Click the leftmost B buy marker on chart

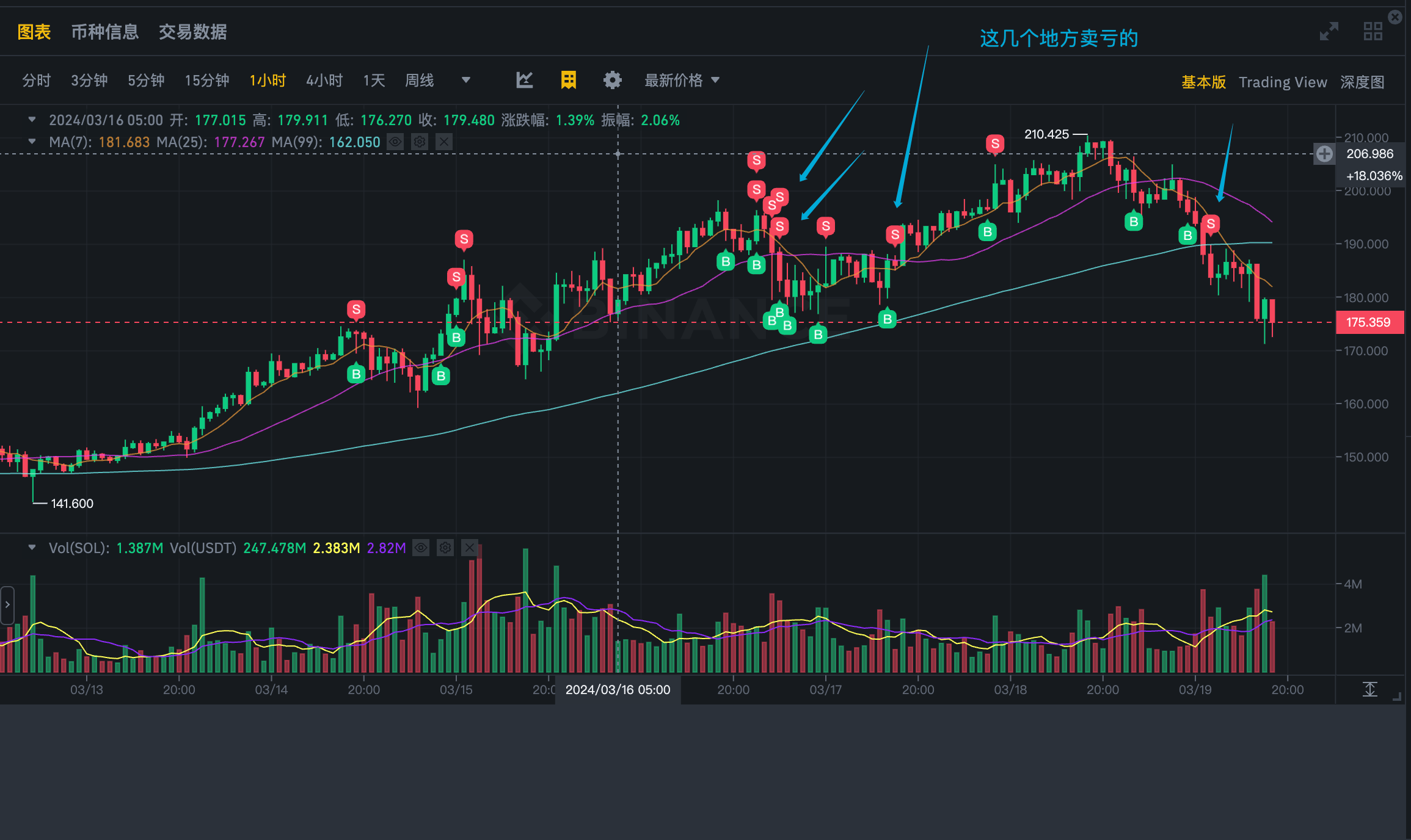tap(357, 373)
